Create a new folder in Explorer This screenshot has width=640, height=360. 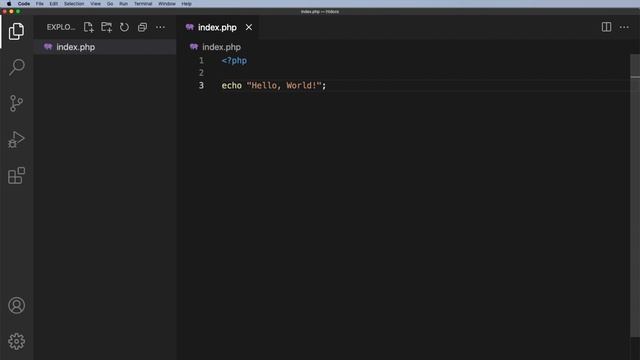coord(106,27)
